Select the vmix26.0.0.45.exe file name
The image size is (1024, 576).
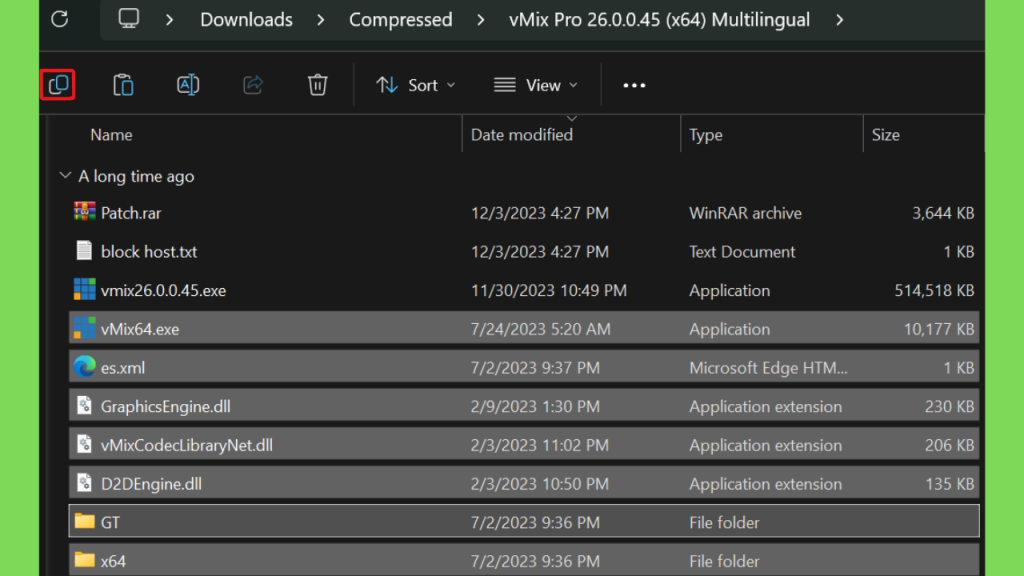[163, 290]
